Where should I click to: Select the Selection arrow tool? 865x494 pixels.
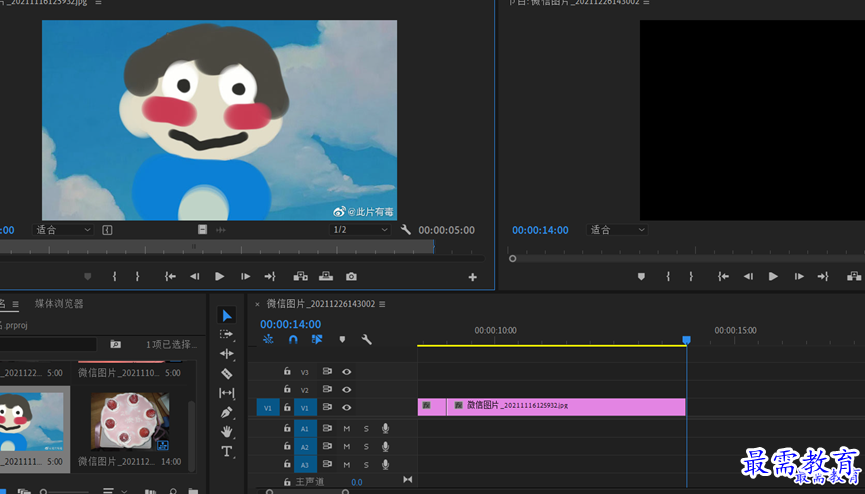pyautogui.click(x=226, y=315)
